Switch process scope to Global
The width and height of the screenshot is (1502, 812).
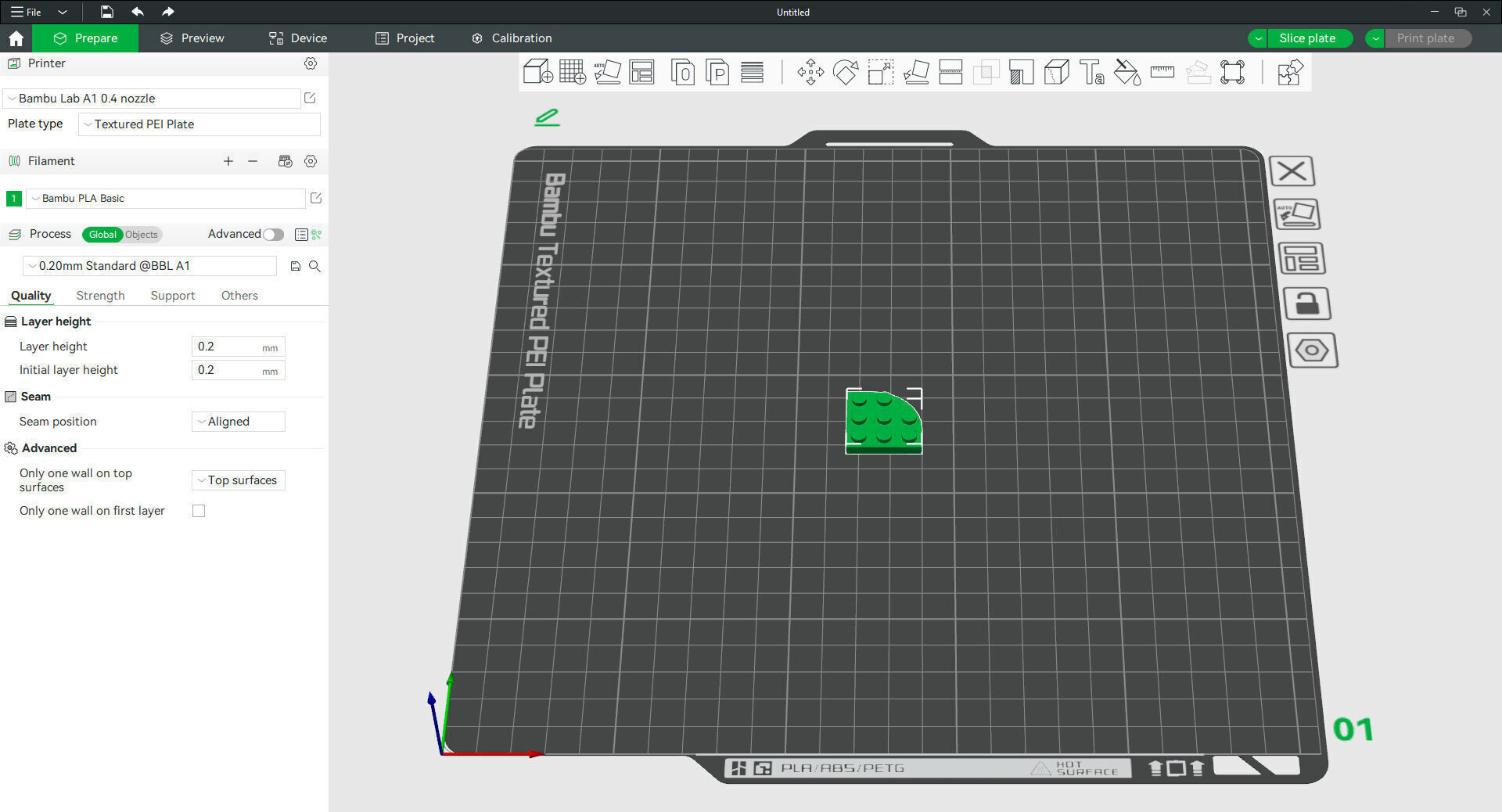[x=102, y=235]
